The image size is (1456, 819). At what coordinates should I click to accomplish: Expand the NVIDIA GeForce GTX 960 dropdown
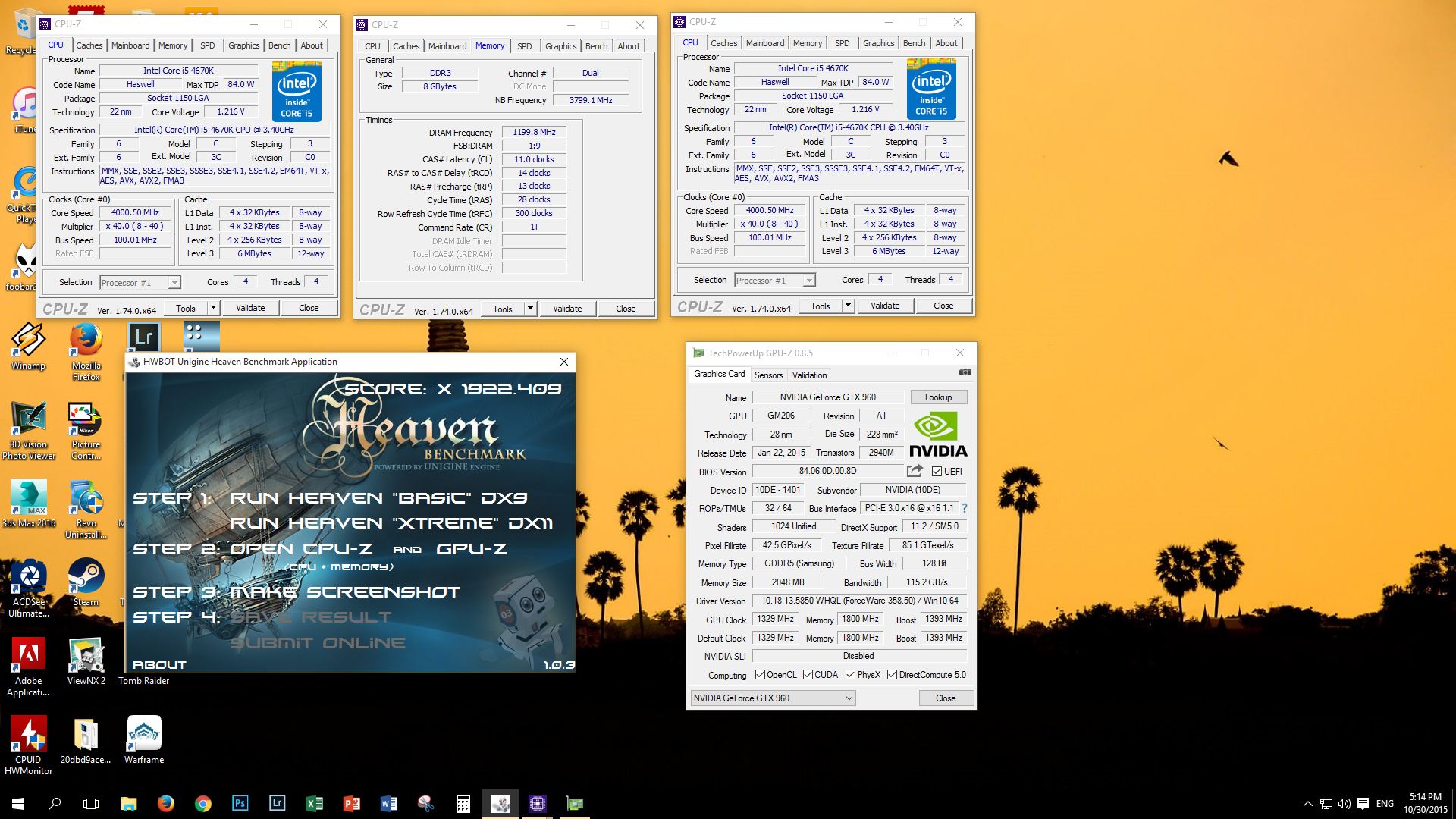click(849, 698)
